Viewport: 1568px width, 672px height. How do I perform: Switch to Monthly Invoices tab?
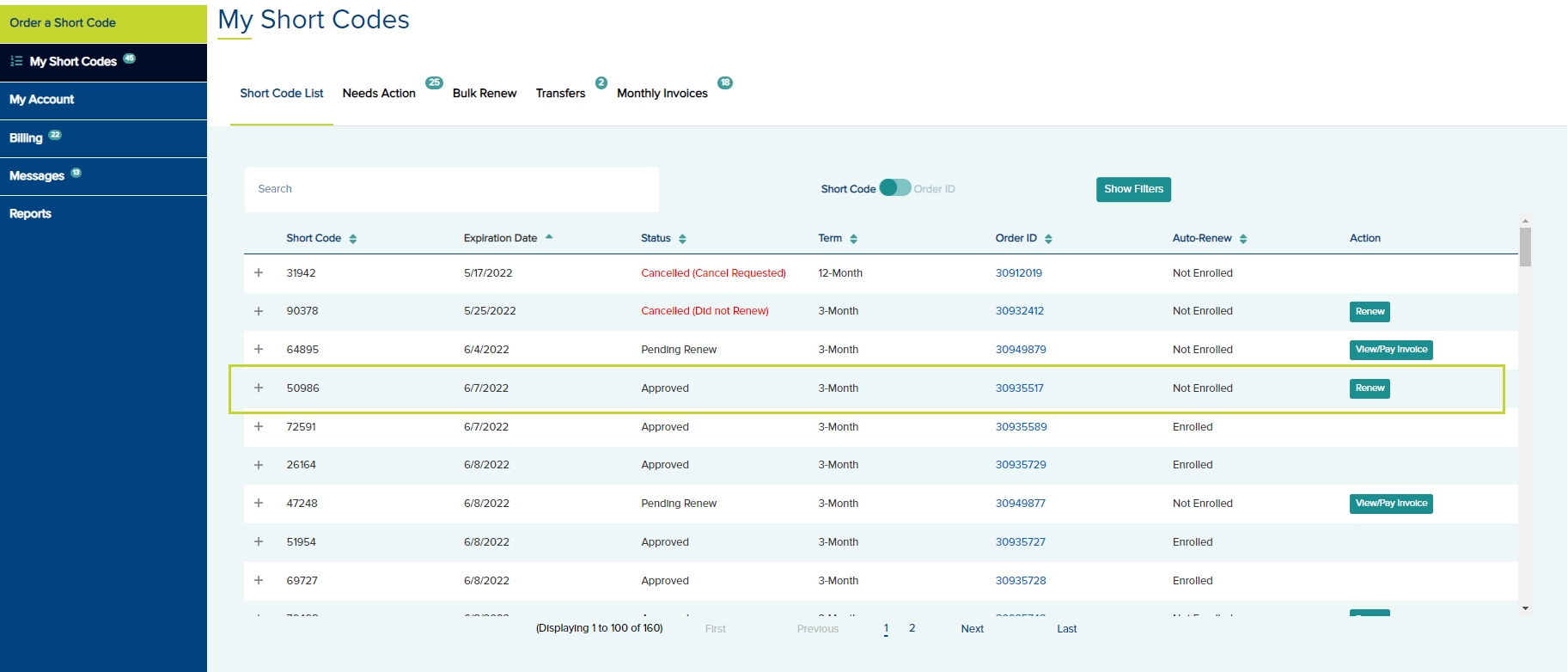click(x=662, y=93)
